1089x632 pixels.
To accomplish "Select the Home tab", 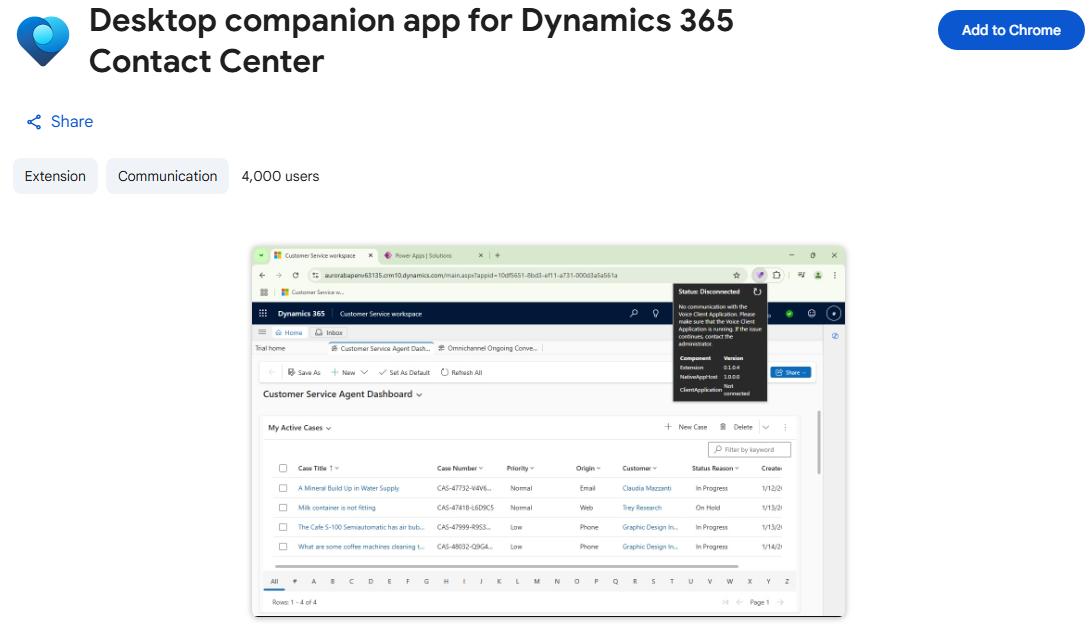I will [288, 333].
